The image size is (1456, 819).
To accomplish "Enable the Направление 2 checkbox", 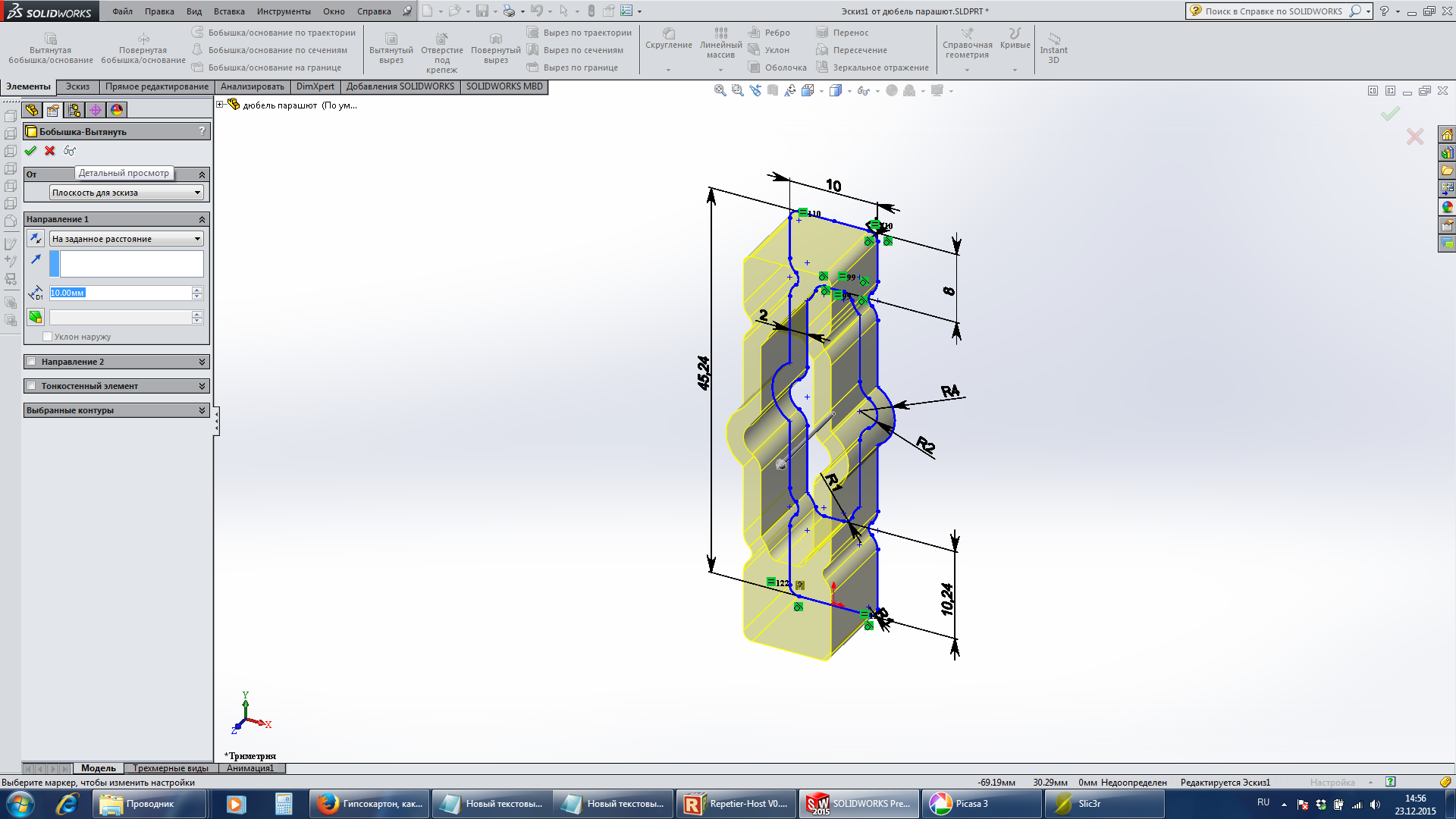I will coord(32,362).
